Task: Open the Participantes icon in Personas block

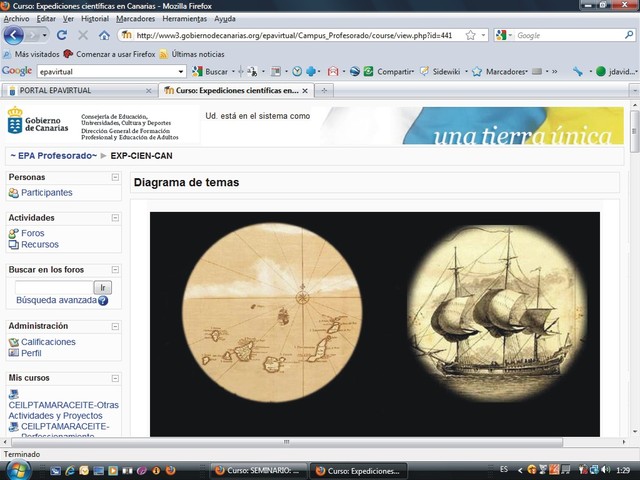Action: pos(13,193)
